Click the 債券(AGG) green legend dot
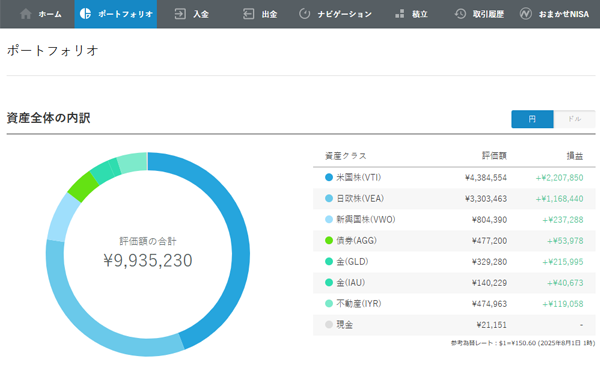Screen dimensions: 600x370 click(x=329, y=240)
